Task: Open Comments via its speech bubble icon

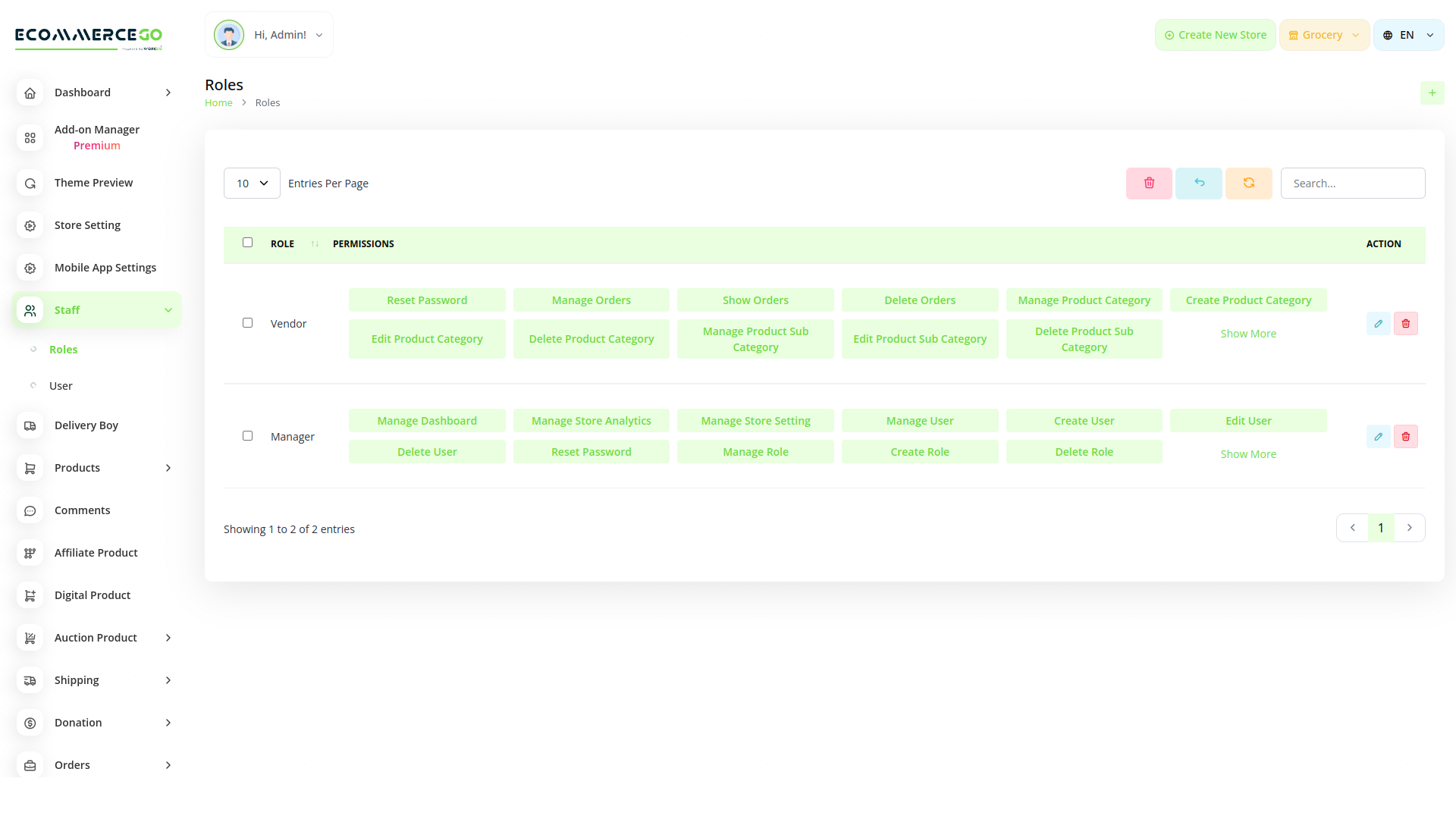Action: point(30,510)
